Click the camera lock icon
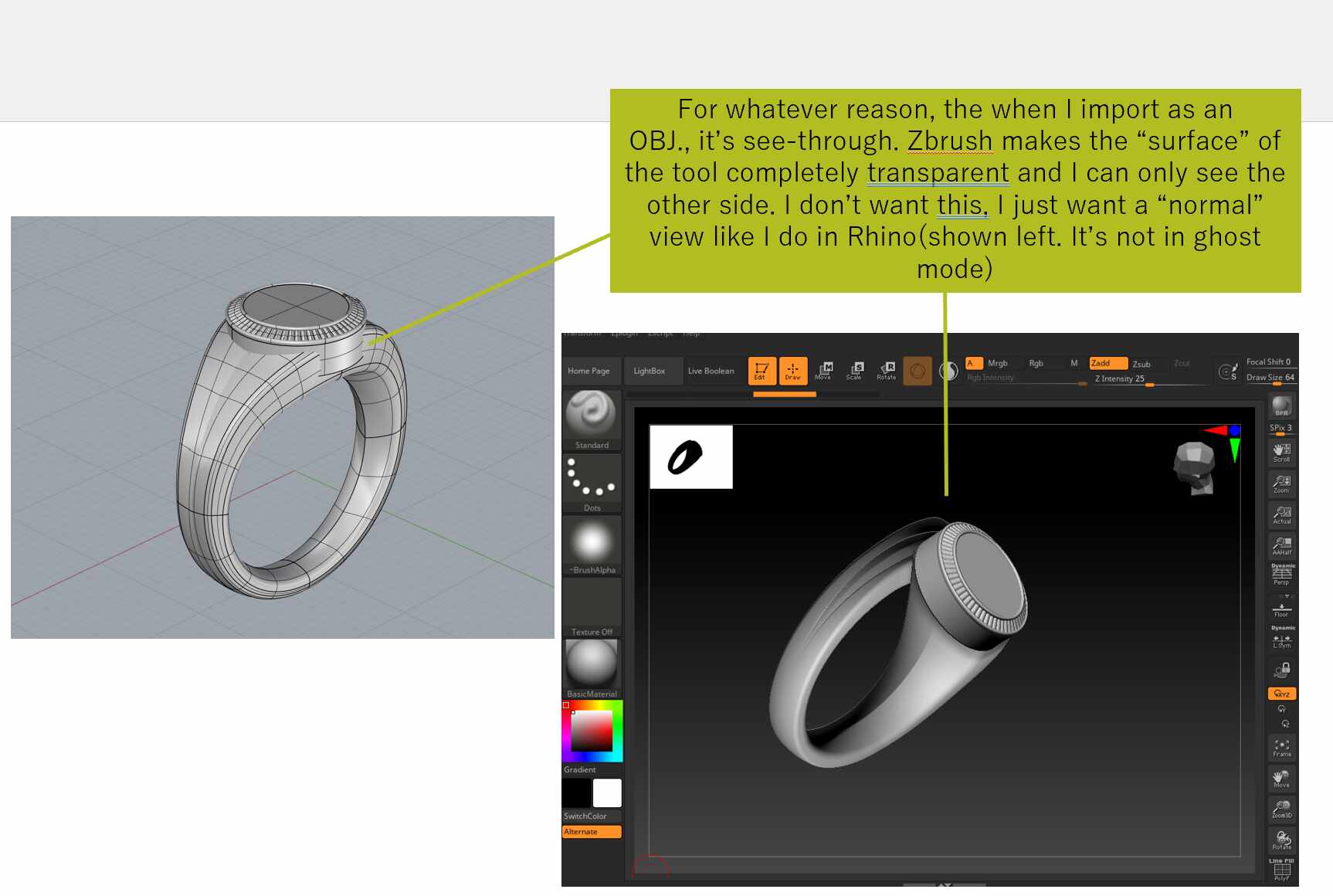 [1282, 670]
